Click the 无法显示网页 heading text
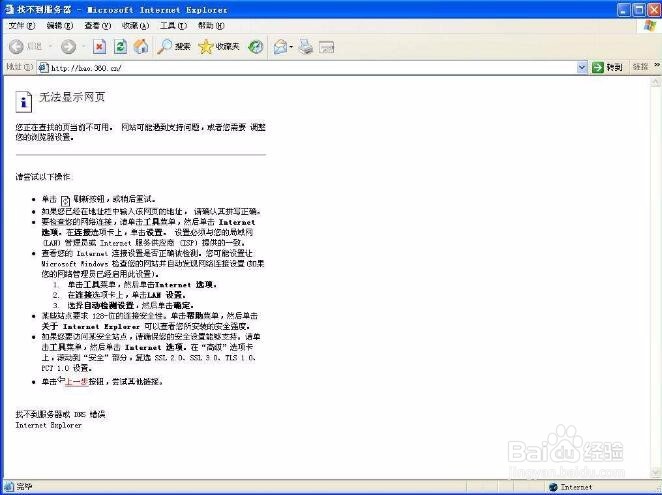This screenshot has width=662, height=495. tap(72, 97)
